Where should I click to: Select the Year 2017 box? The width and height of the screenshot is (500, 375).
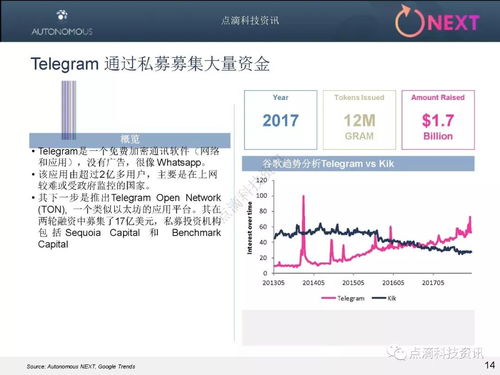pyautogui.click(x=281, y=120)
